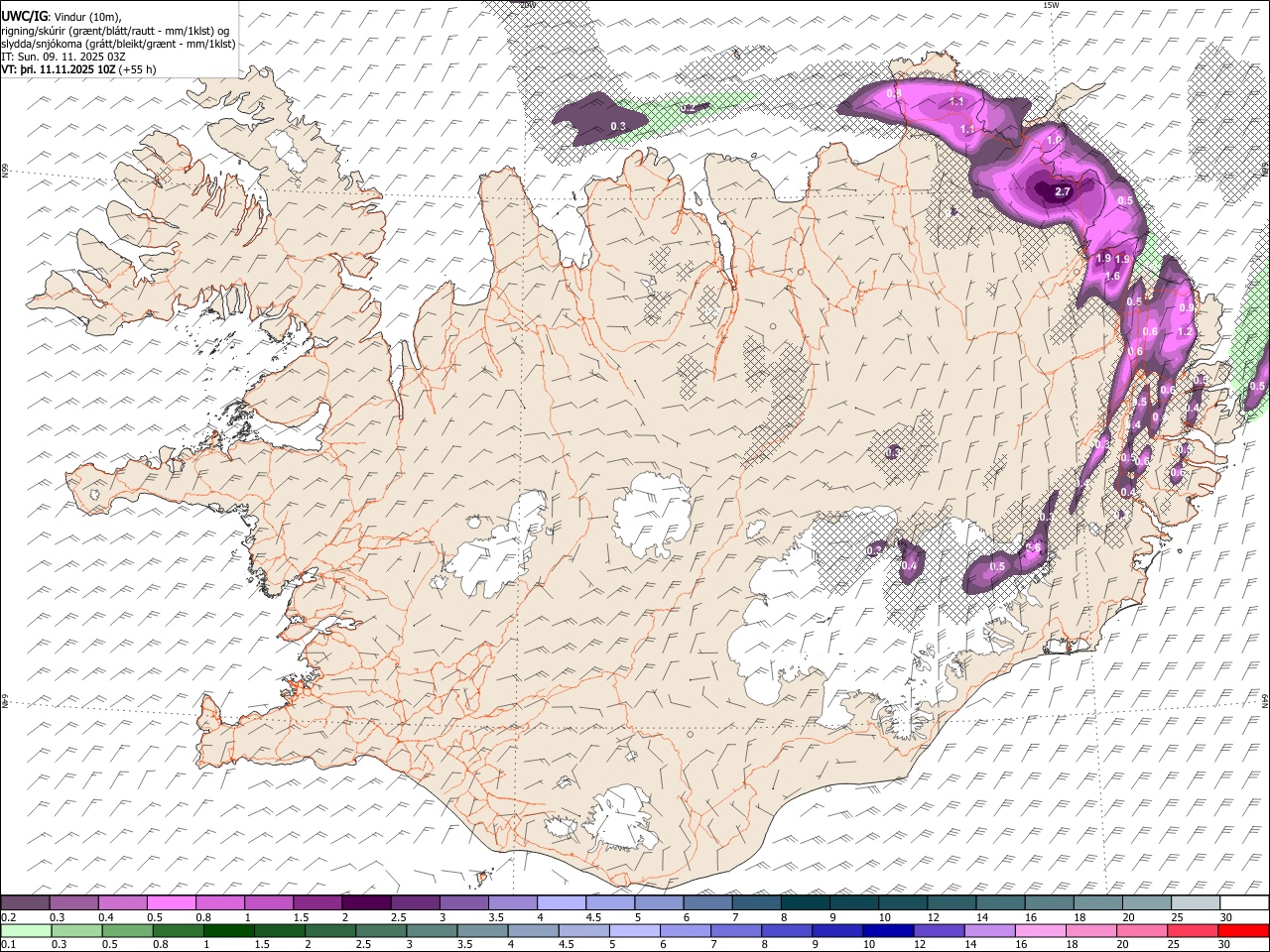Image resolution: width=1270 pixels, height=952 pixels.
Task: Click the rigning/skúrir legend description line
Action: tap(115, 30)
